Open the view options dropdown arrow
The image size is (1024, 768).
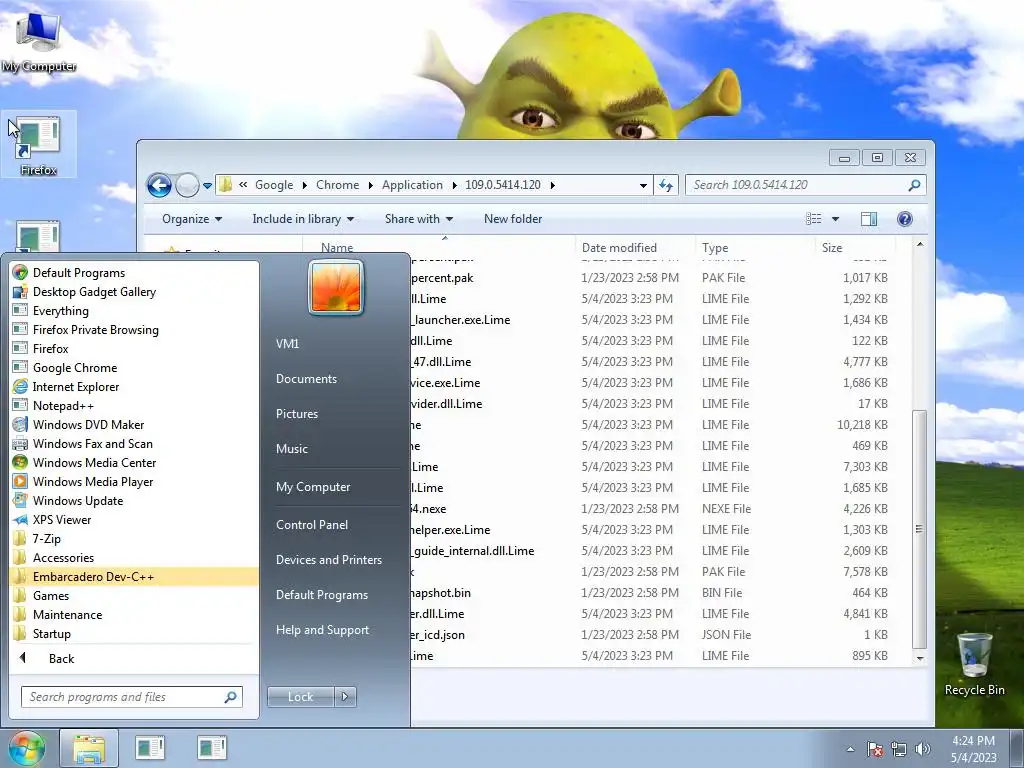coord(835,219)
